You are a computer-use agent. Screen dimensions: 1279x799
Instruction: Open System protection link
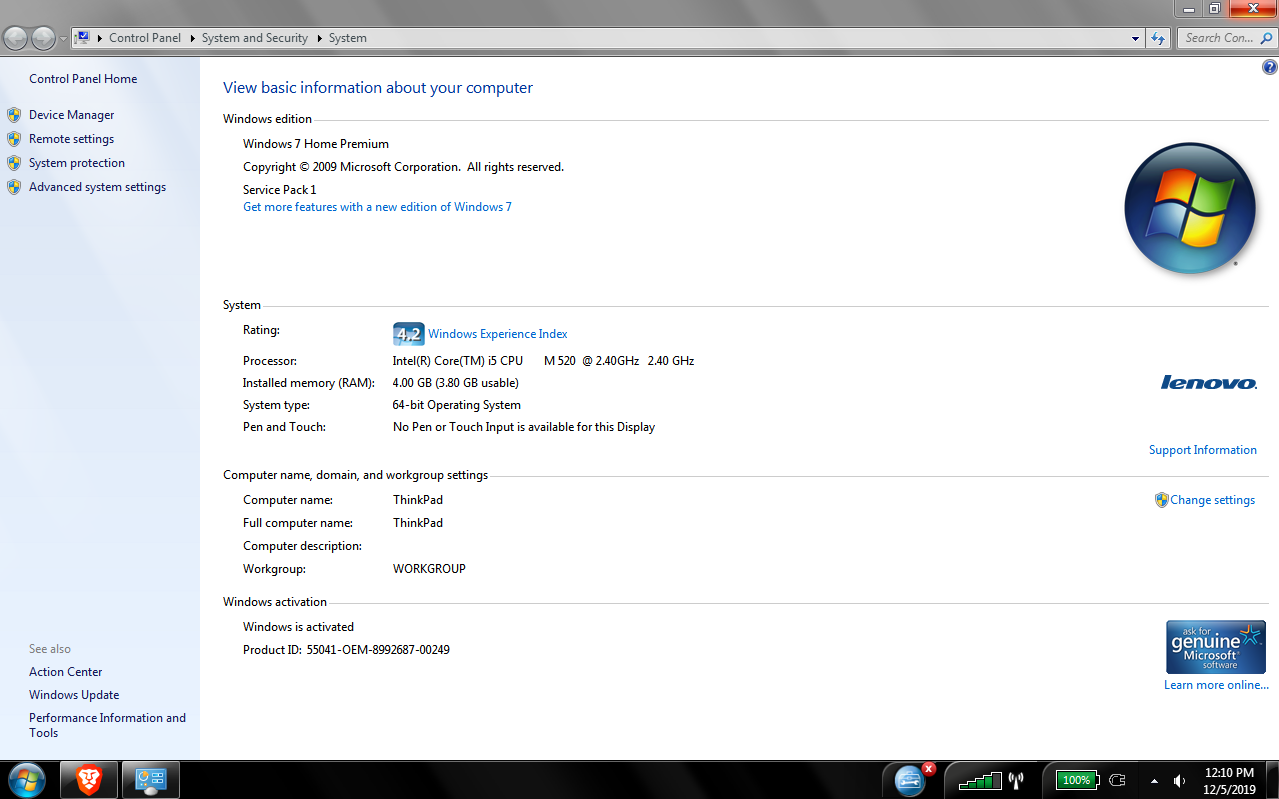coord(77,163)
